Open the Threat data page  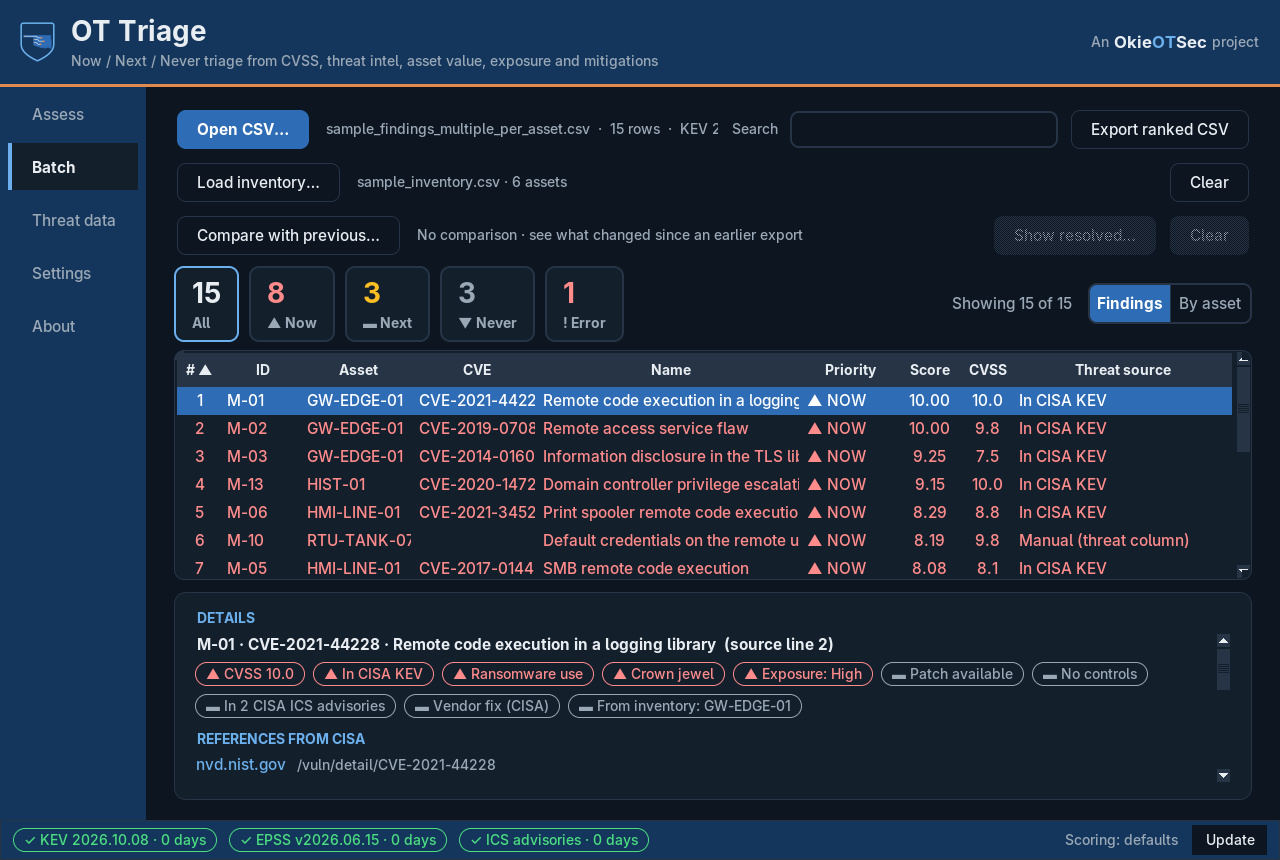[x=73, y=220]
